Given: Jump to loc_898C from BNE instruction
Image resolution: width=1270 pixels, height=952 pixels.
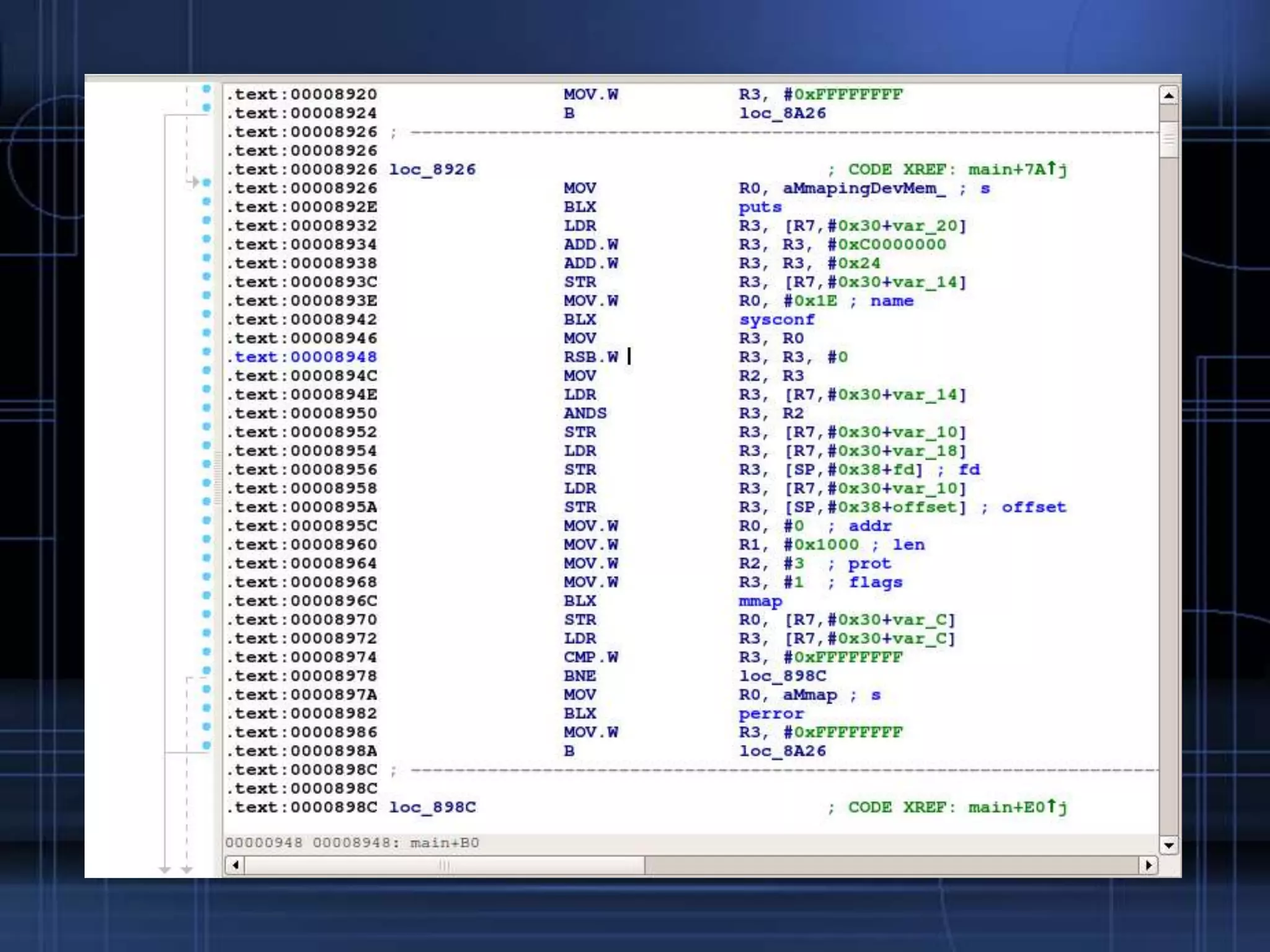Looking at the screenshot, I should pyautogui.click(x=782, y=676).
